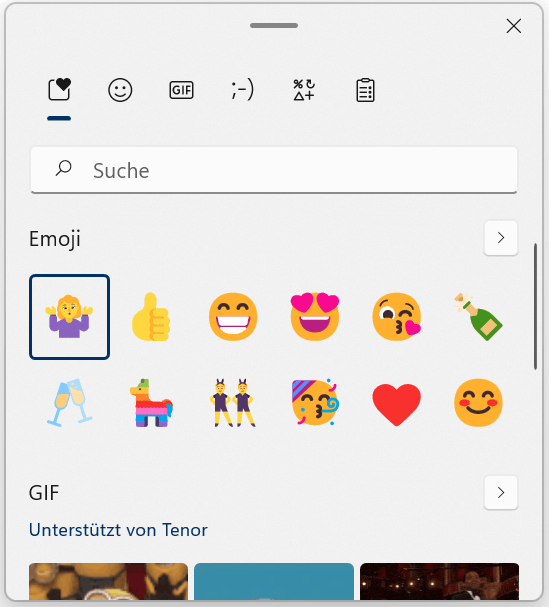This screenshot has height=607, width=549.
Task: Pick the heart-eyes smiley emoji
Action: (315, 317)
